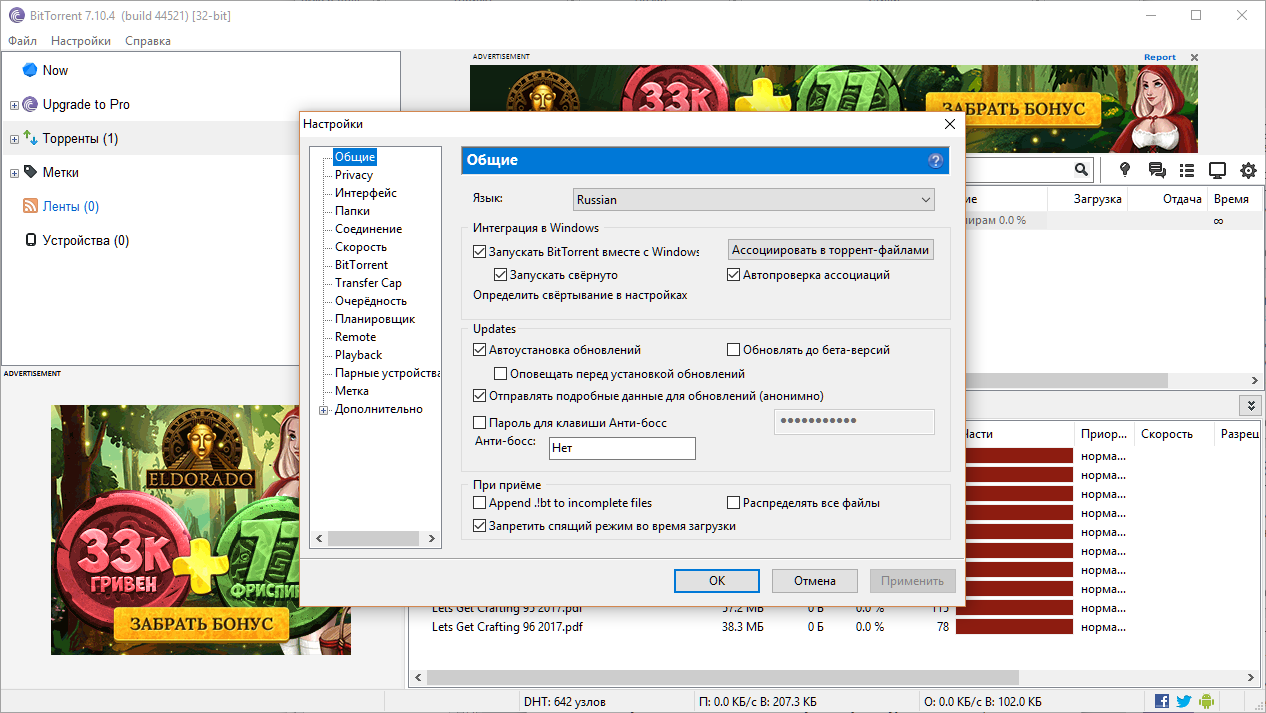This screenshot has width=1266, height=713.
Task: Click Ассоциировать с торрент-файлами button
Action: point(831,250)
